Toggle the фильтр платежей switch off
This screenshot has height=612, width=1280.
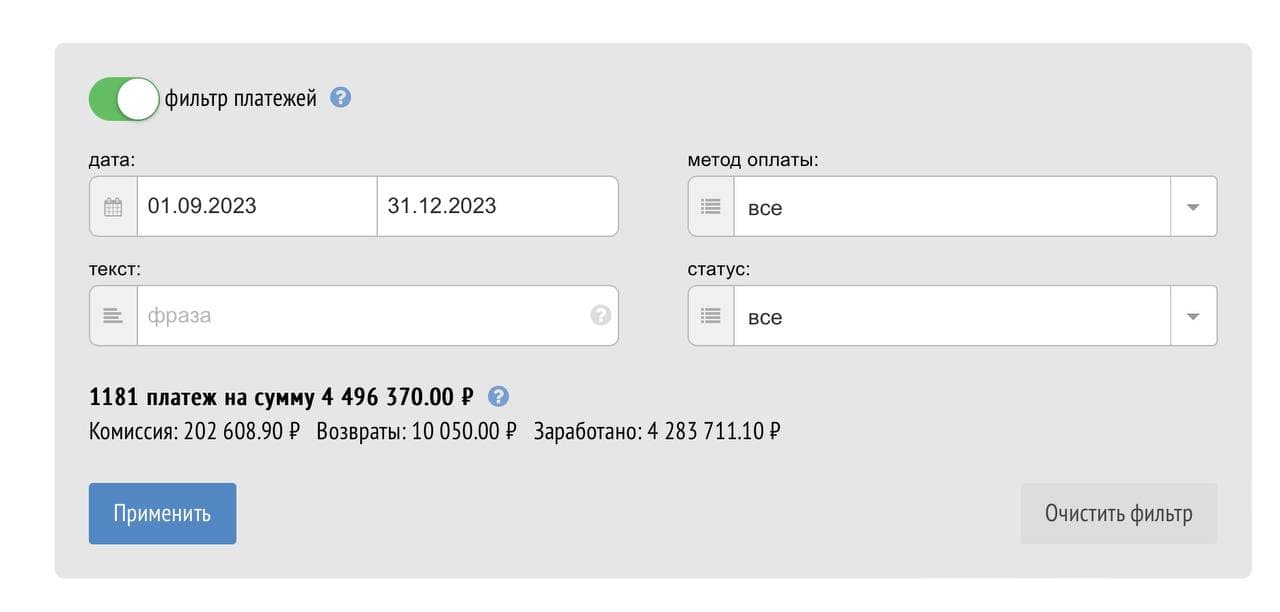point(124,99)
